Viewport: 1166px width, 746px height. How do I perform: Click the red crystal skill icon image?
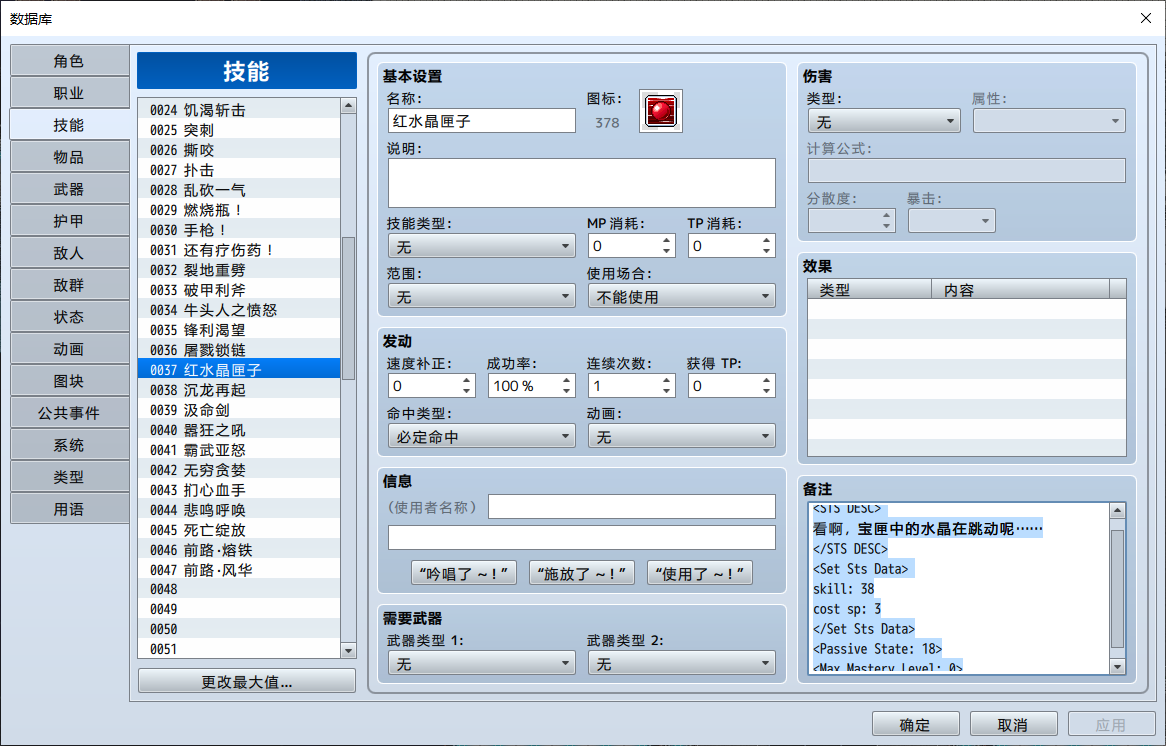coord(660,112)
